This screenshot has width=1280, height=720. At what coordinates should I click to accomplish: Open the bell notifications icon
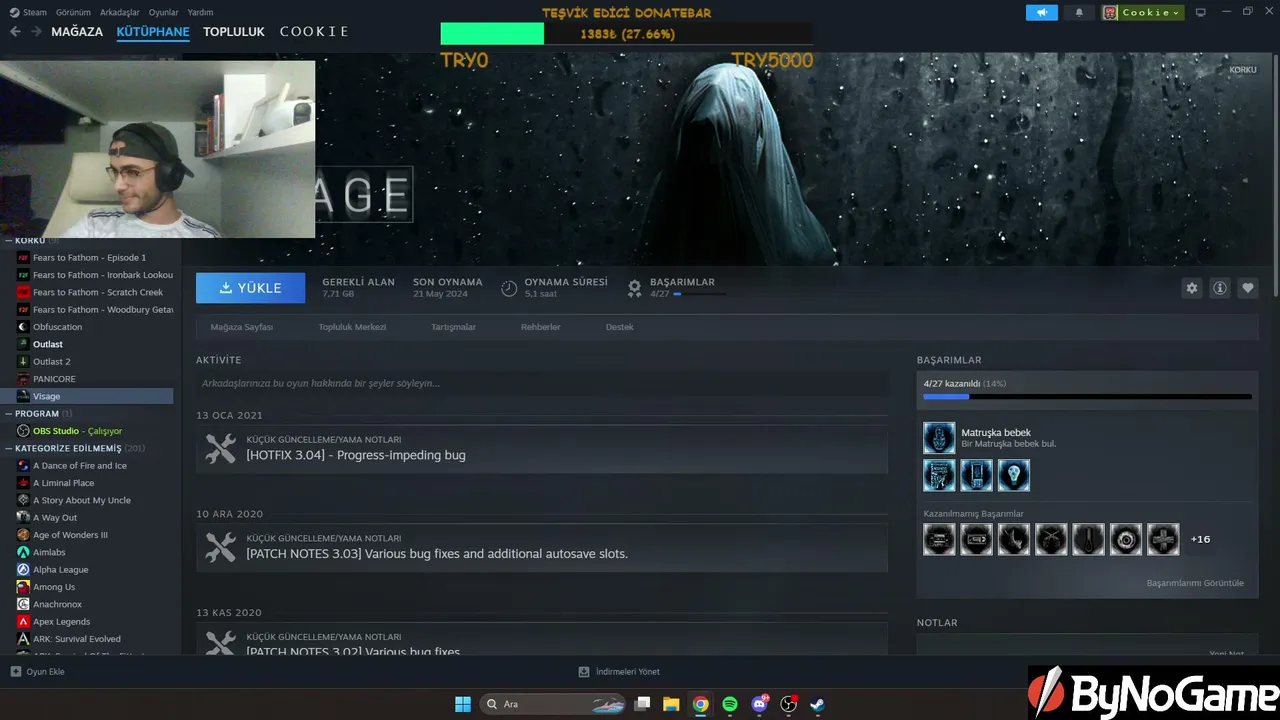1079,13
